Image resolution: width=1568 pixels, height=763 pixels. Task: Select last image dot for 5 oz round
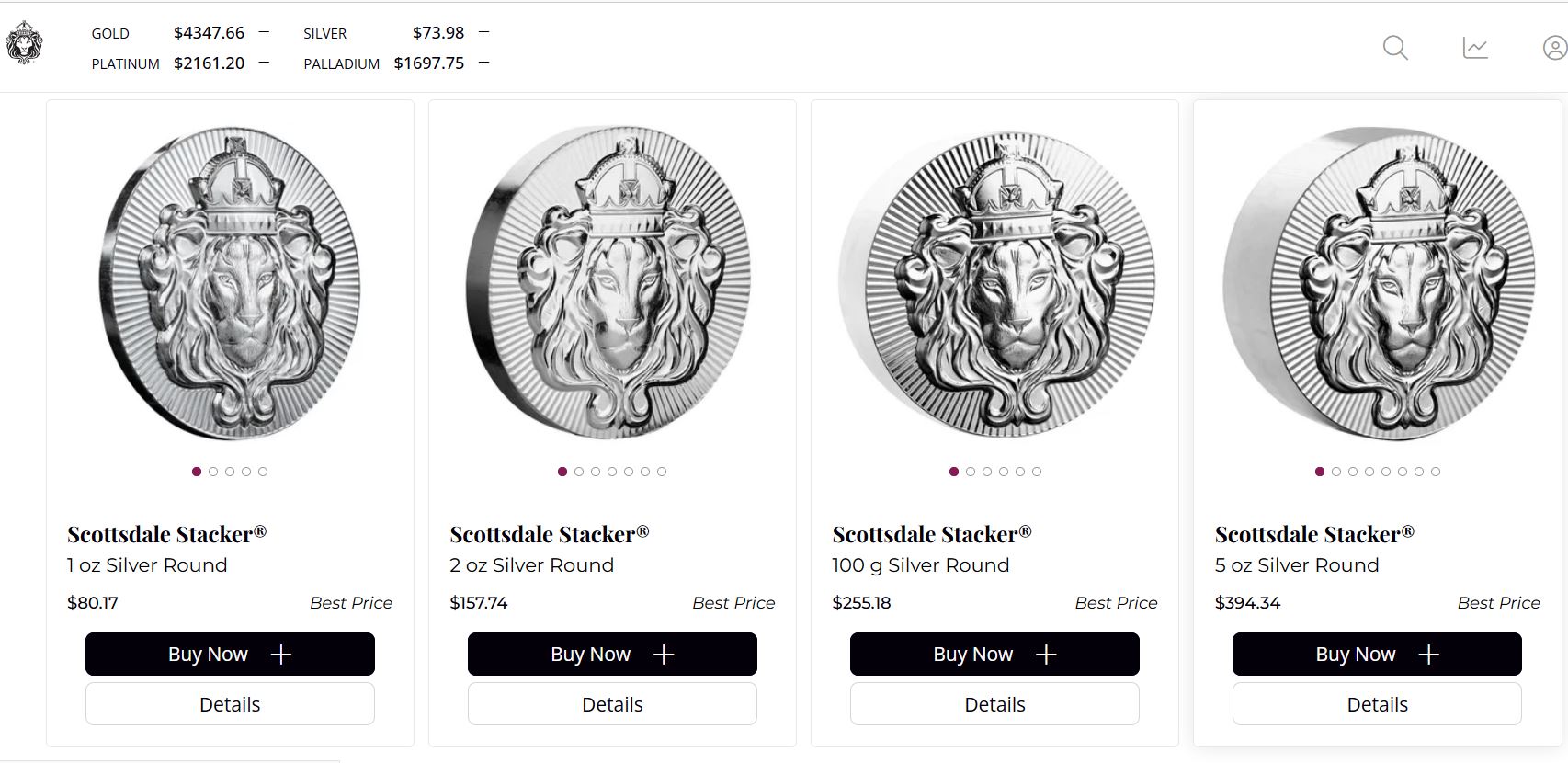(x=1436, y=472)
